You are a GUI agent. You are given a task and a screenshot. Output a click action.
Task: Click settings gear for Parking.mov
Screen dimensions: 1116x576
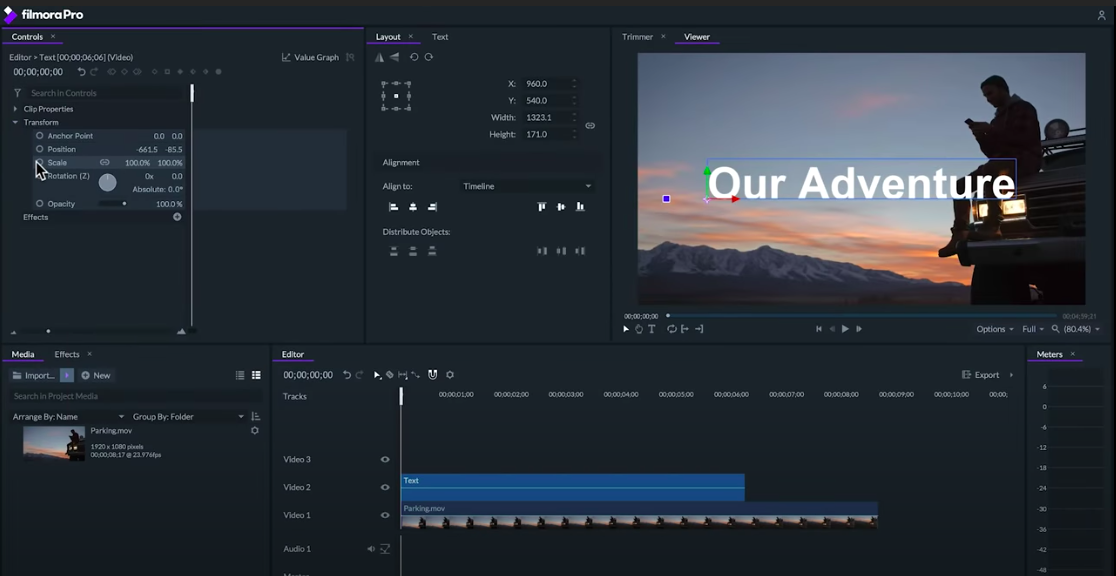tap(254, 431)
